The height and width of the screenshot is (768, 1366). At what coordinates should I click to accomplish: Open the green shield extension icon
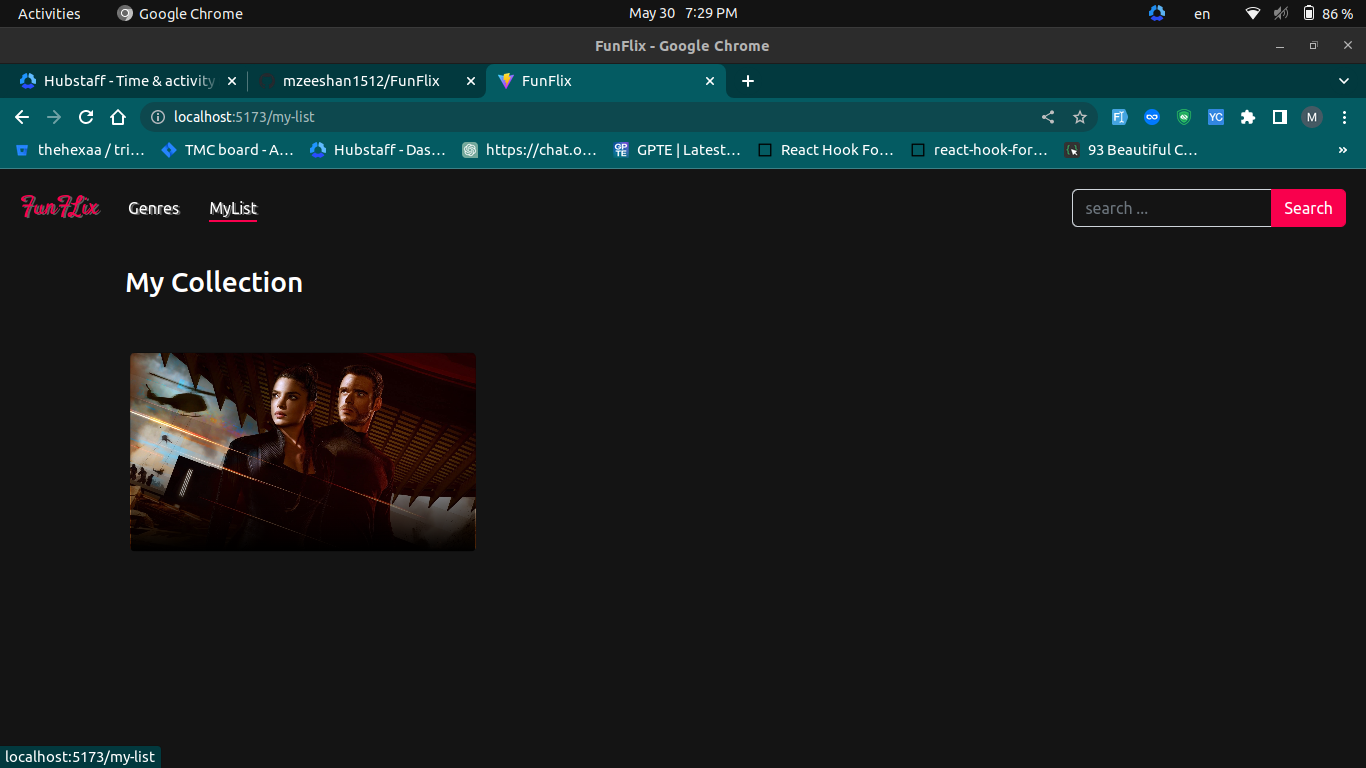tap(1184, 117)
